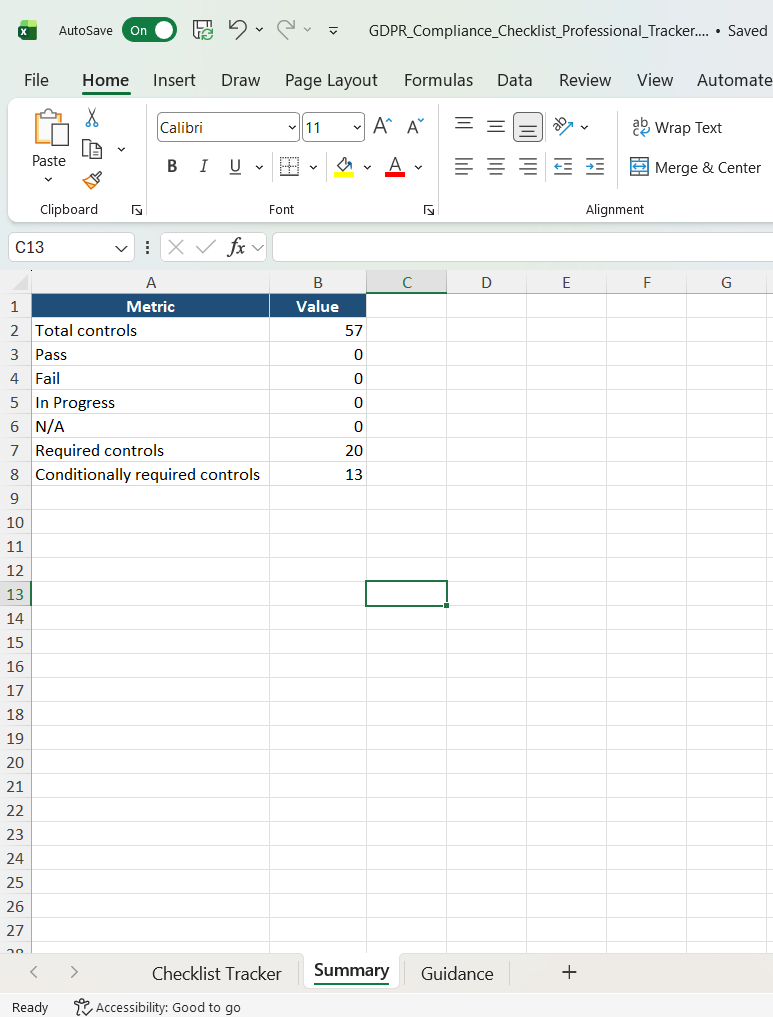Open the borders dropdown arrow

click(x=313, y=167)
